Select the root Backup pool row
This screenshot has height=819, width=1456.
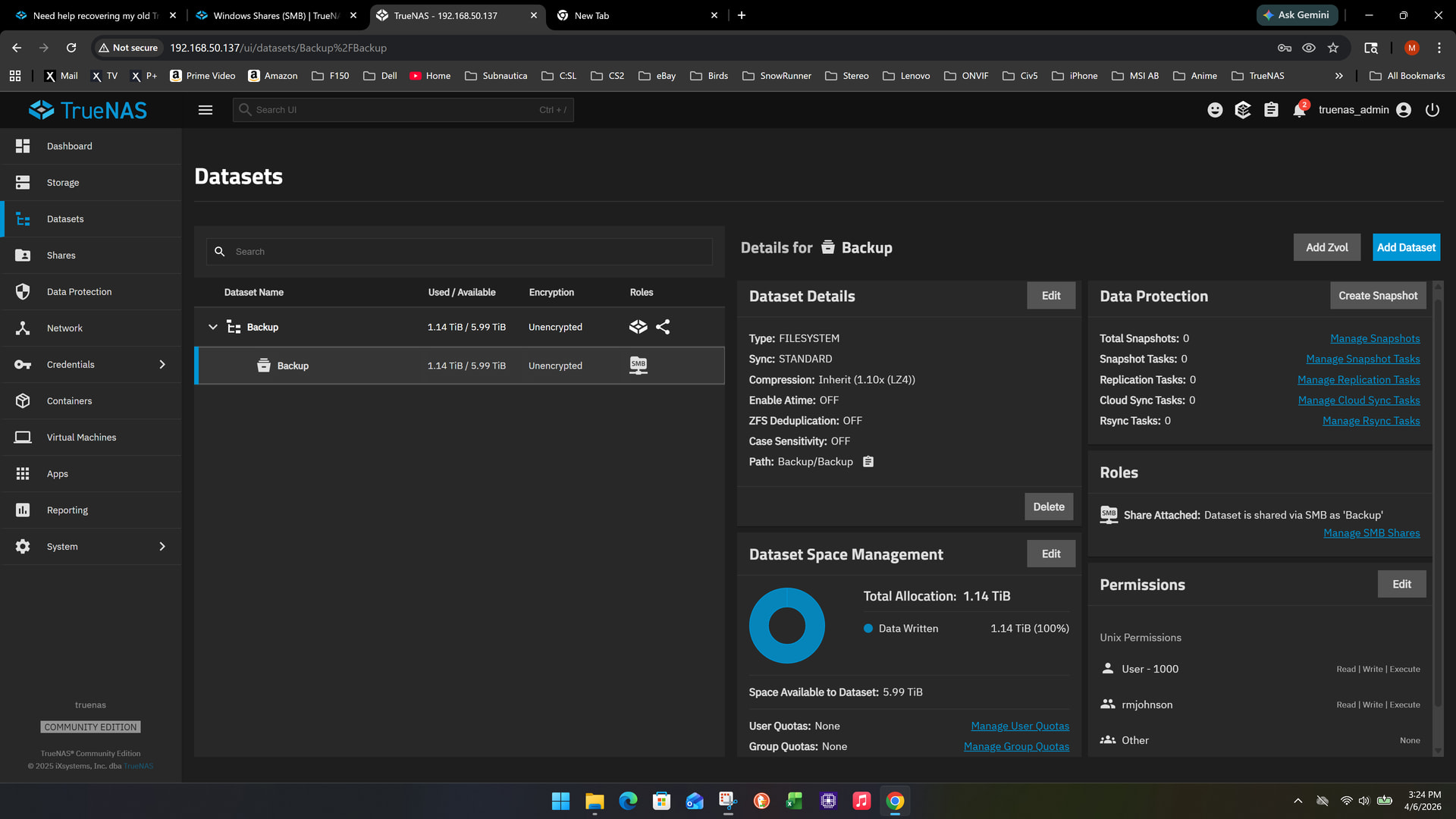460,328
